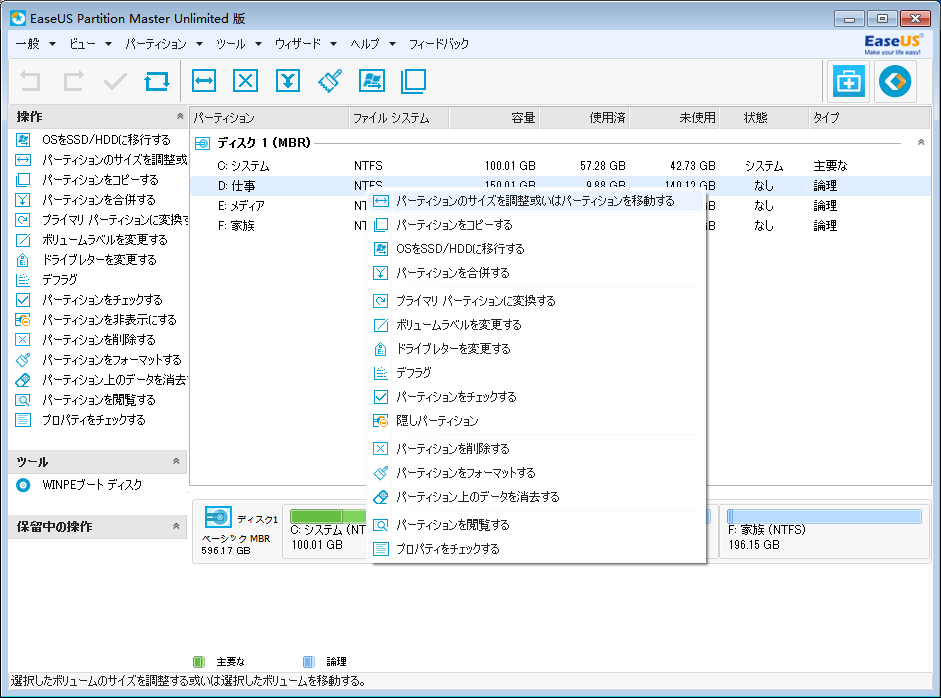This screenshot has height=698, width=941.
Task: Click プロパティをチェックする in the sidebar
Action: 94,420
